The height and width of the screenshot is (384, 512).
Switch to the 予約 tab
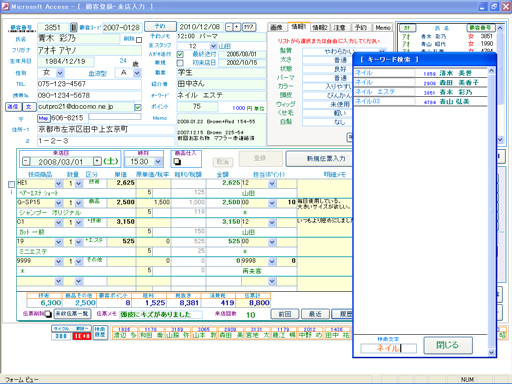pyautogui.click(x=361, y=27)
